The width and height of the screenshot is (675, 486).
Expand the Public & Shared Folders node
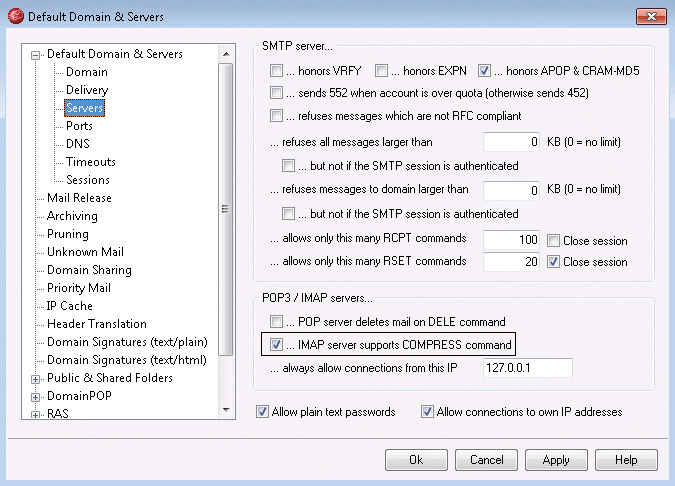tap(36, 379)
